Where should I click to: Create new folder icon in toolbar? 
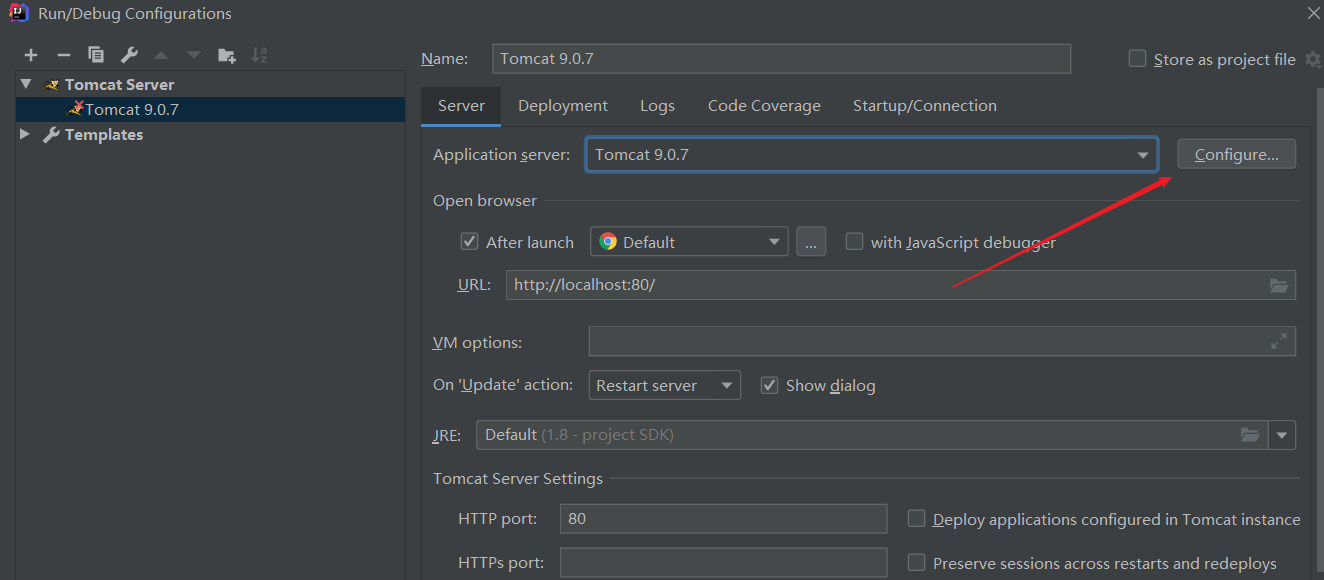tap(227, 56)
